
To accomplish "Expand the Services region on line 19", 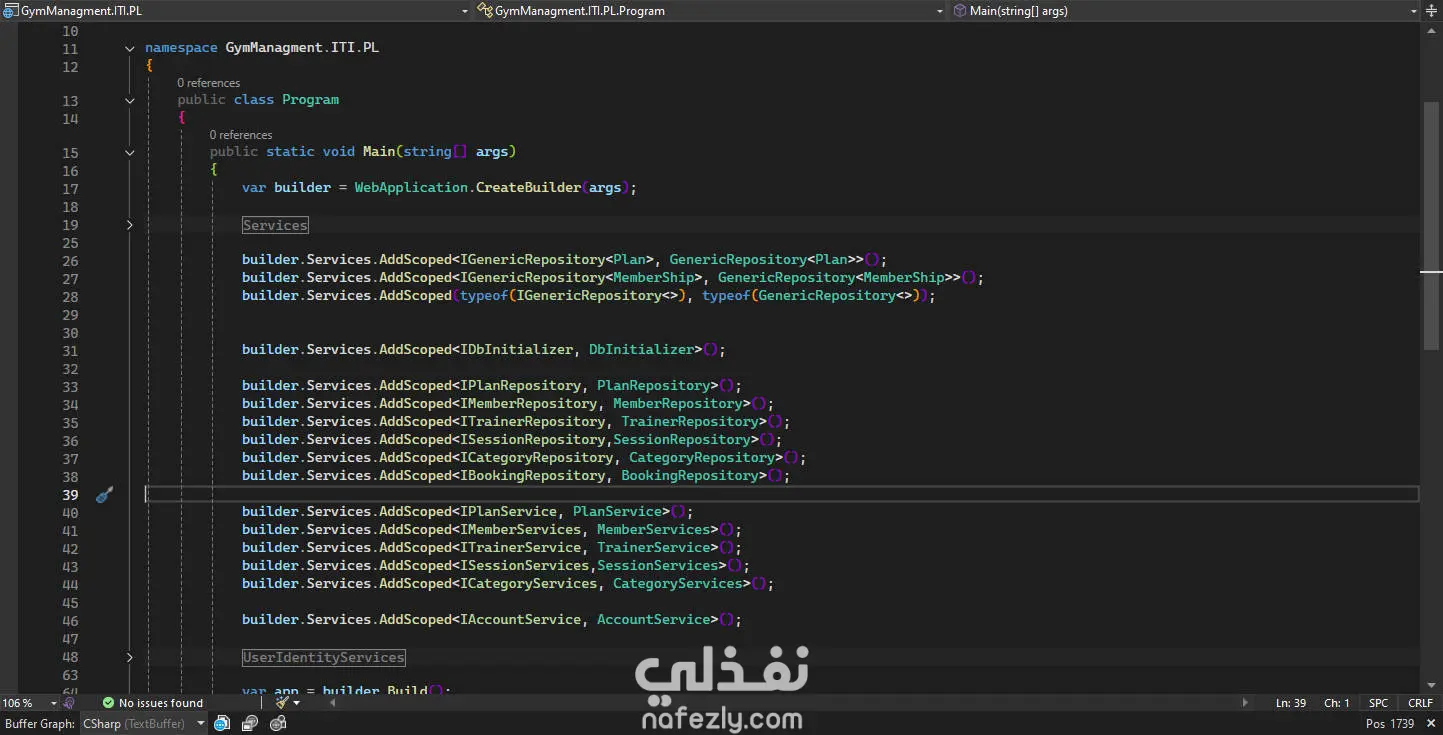I will (x=130, y=225).
